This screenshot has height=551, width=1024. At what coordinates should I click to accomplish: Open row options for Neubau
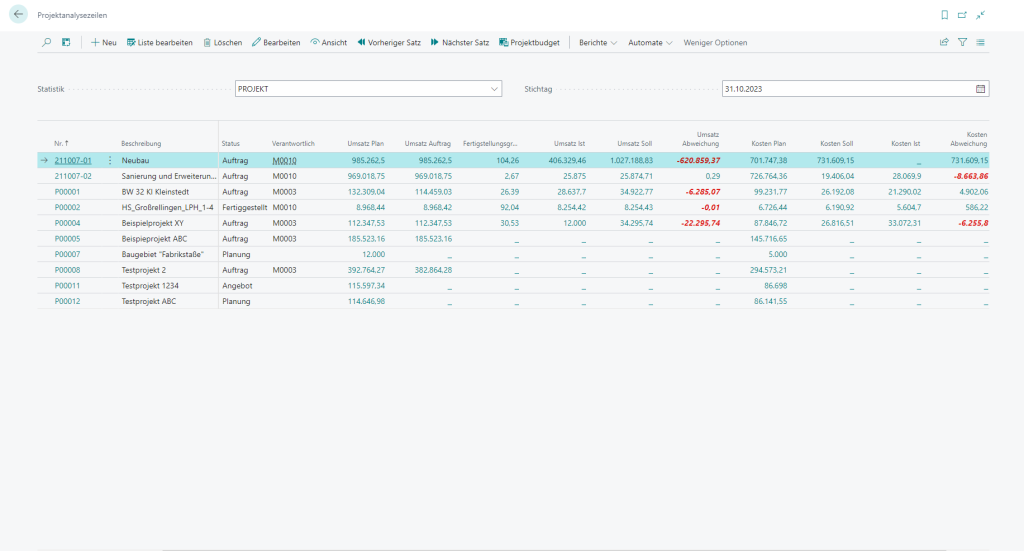coord(110,161)
